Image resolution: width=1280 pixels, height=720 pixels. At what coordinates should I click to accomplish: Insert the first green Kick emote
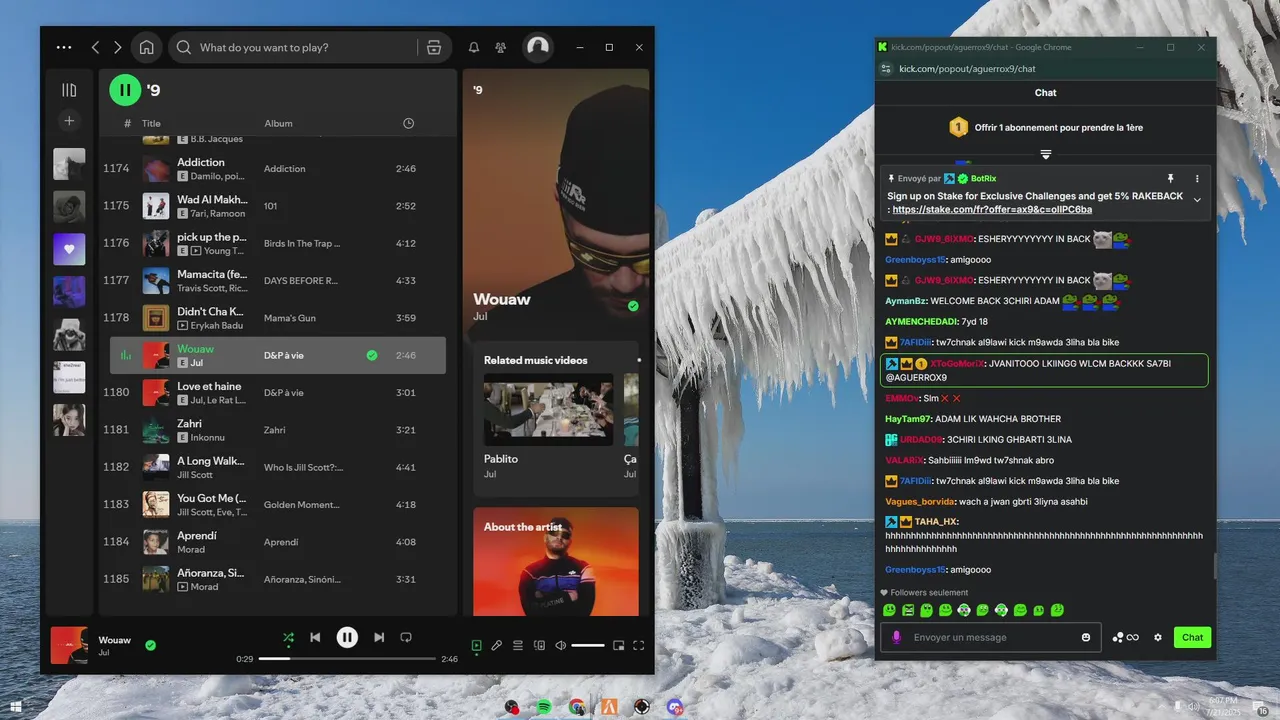coord(889,610)
